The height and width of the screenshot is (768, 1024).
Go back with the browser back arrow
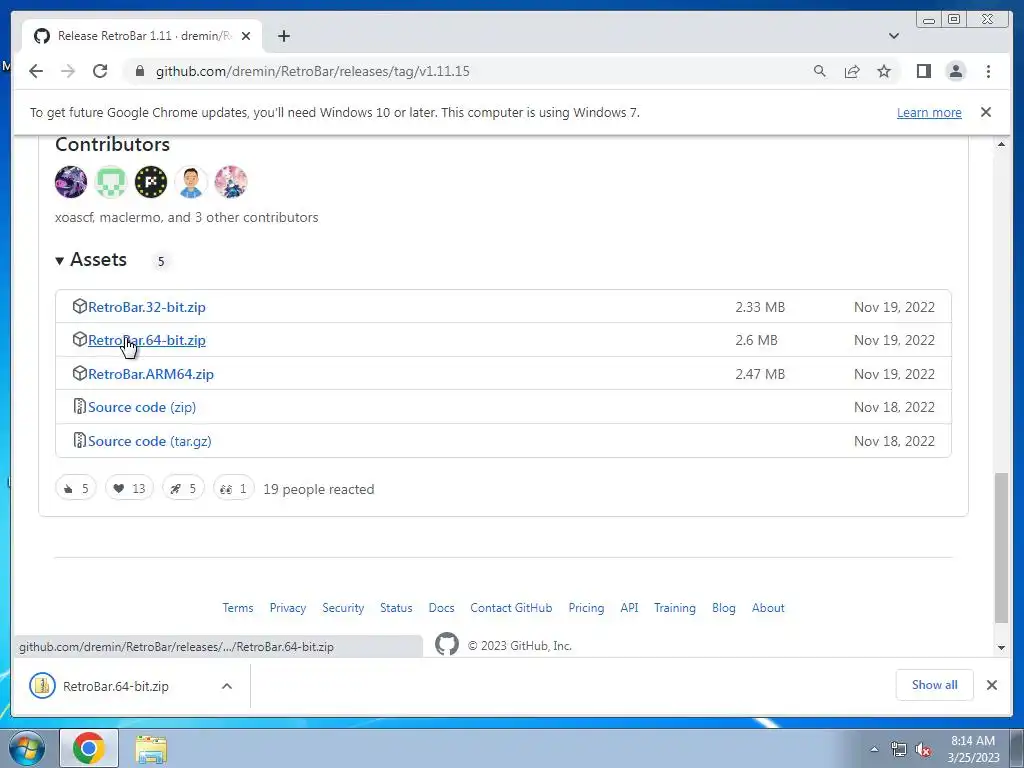click(x=36, y=71)
